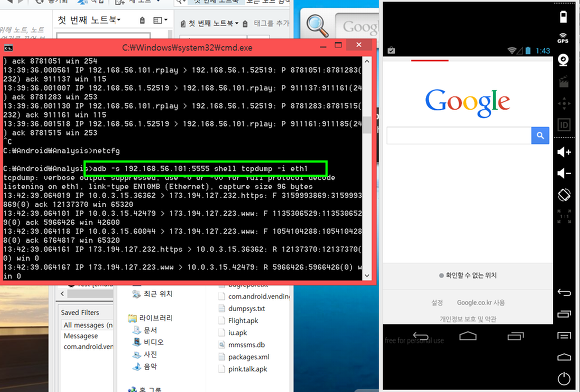Open the Google.co.kr 사용 link
The height and width of the screenshot is (392, 580).
click(x=480, y=303)
